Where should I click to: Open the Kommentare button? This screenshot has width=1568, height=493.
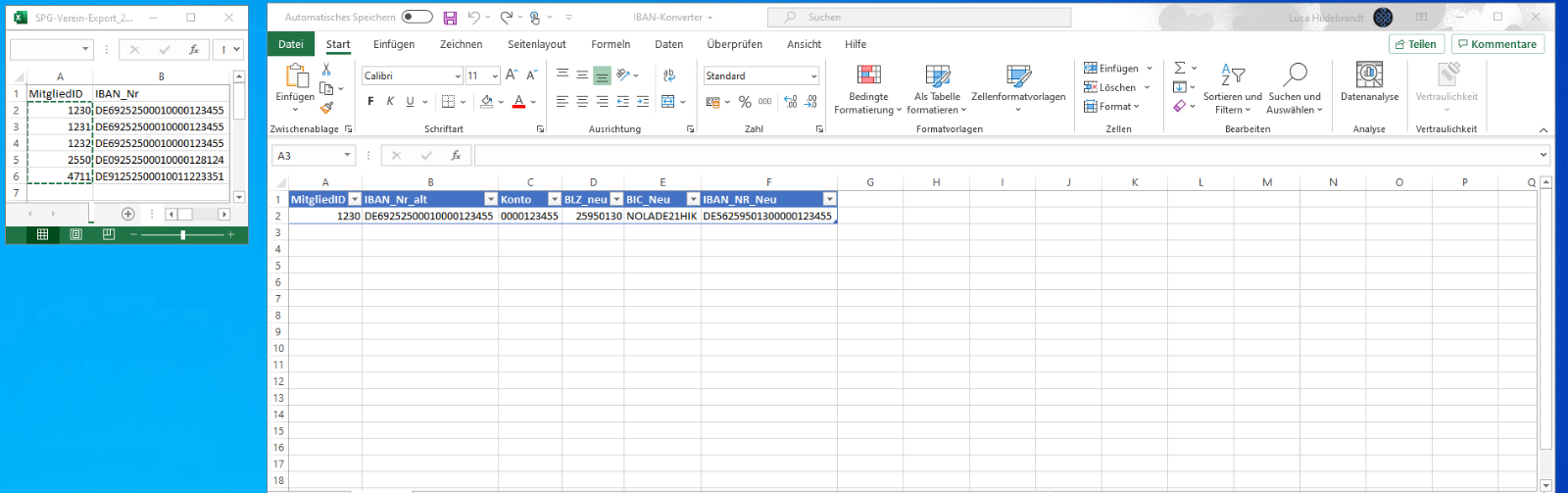pos(1497,44)
